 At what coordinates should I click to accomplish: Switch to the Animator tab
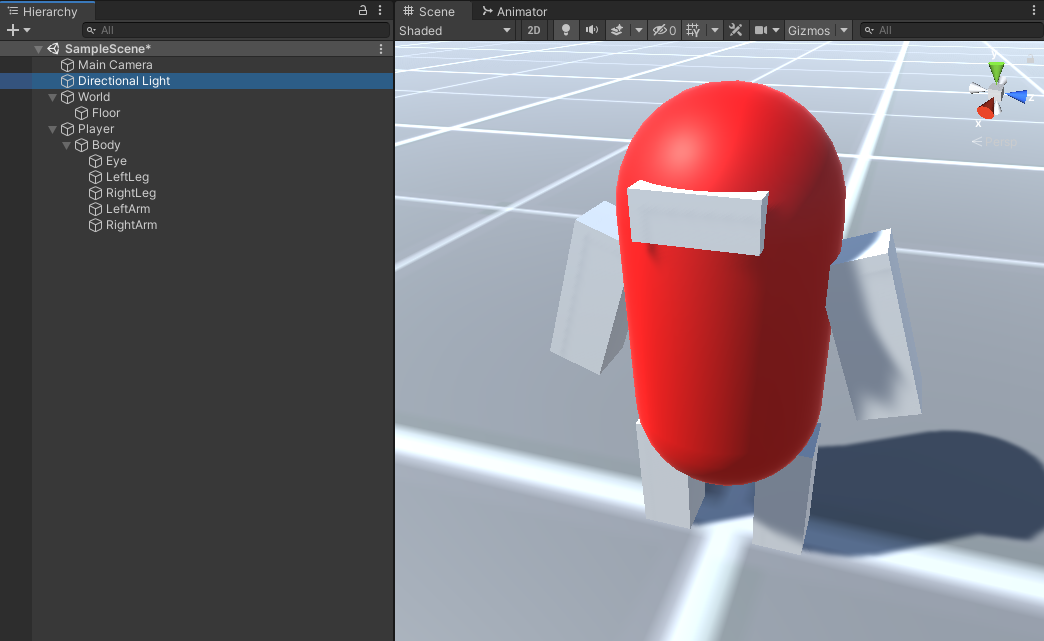tap(515, 11)
